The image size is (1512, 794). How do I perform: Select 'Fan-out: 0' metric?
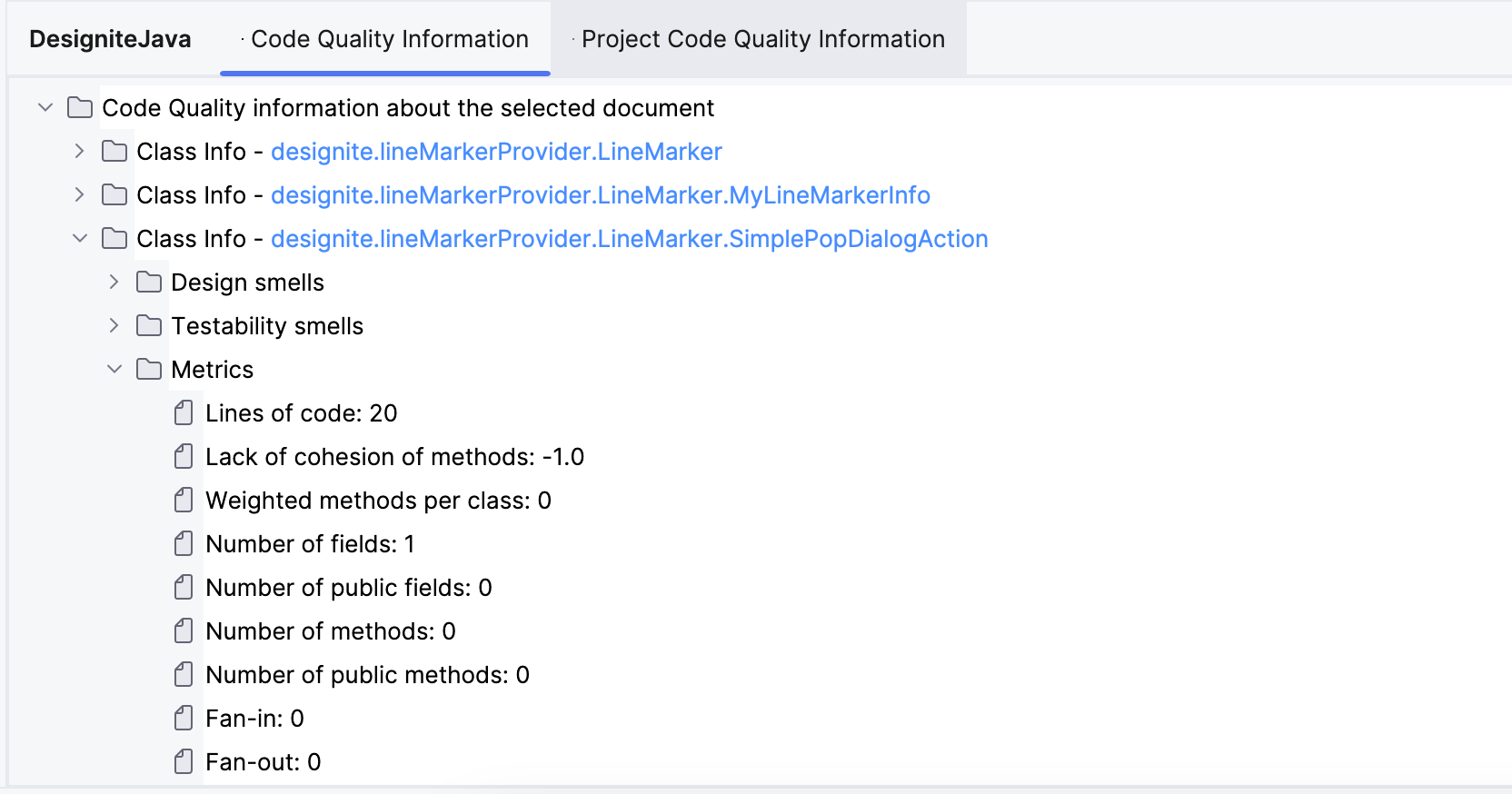click(264, 762)
